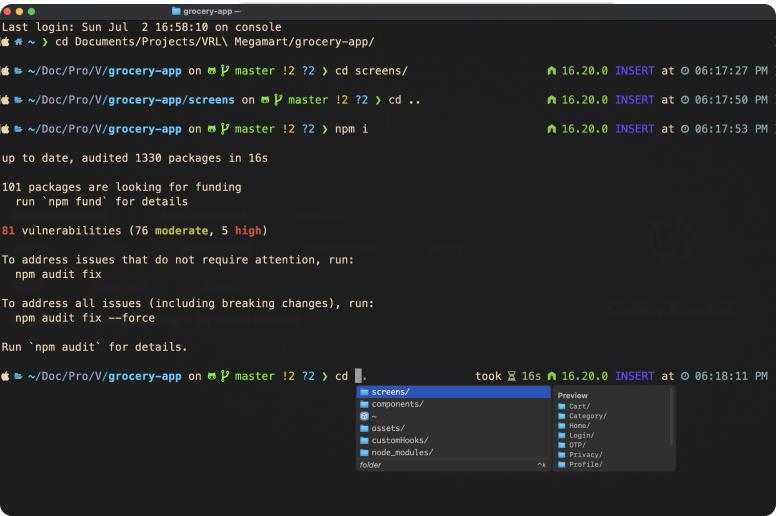The width and height of the screenshot is (776, 516).
Task: Click the Preview panel scrollbar
Action: (x=671, y=417)
